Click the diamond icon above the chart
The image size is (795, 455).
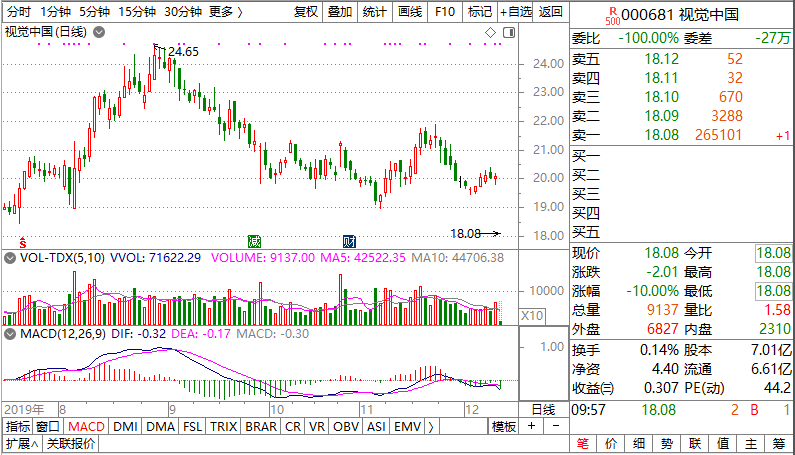pyautogui.click(x=490, y=32)
